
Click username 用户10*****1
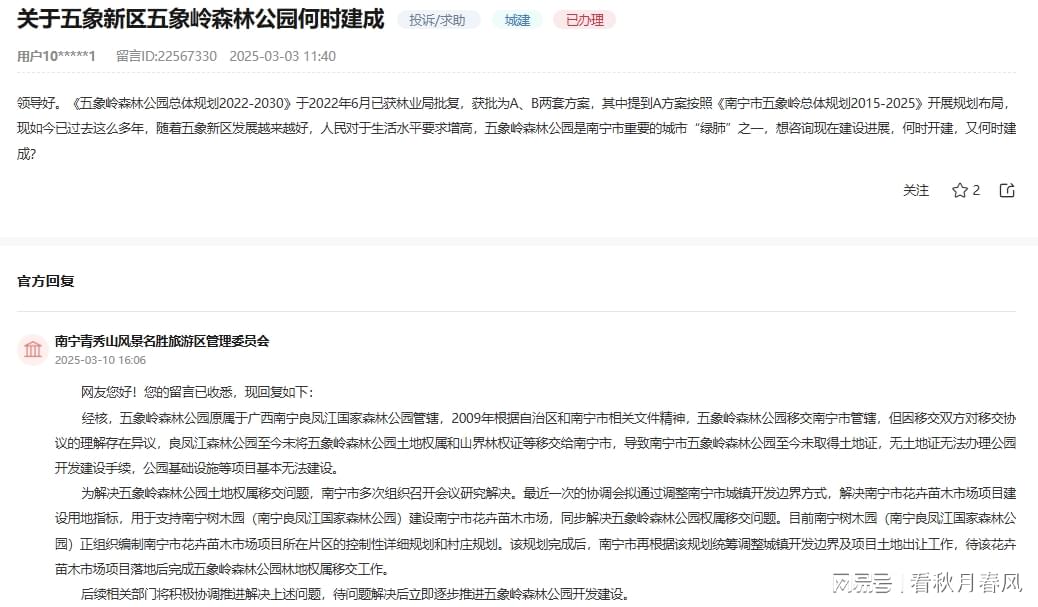[56, 56]
